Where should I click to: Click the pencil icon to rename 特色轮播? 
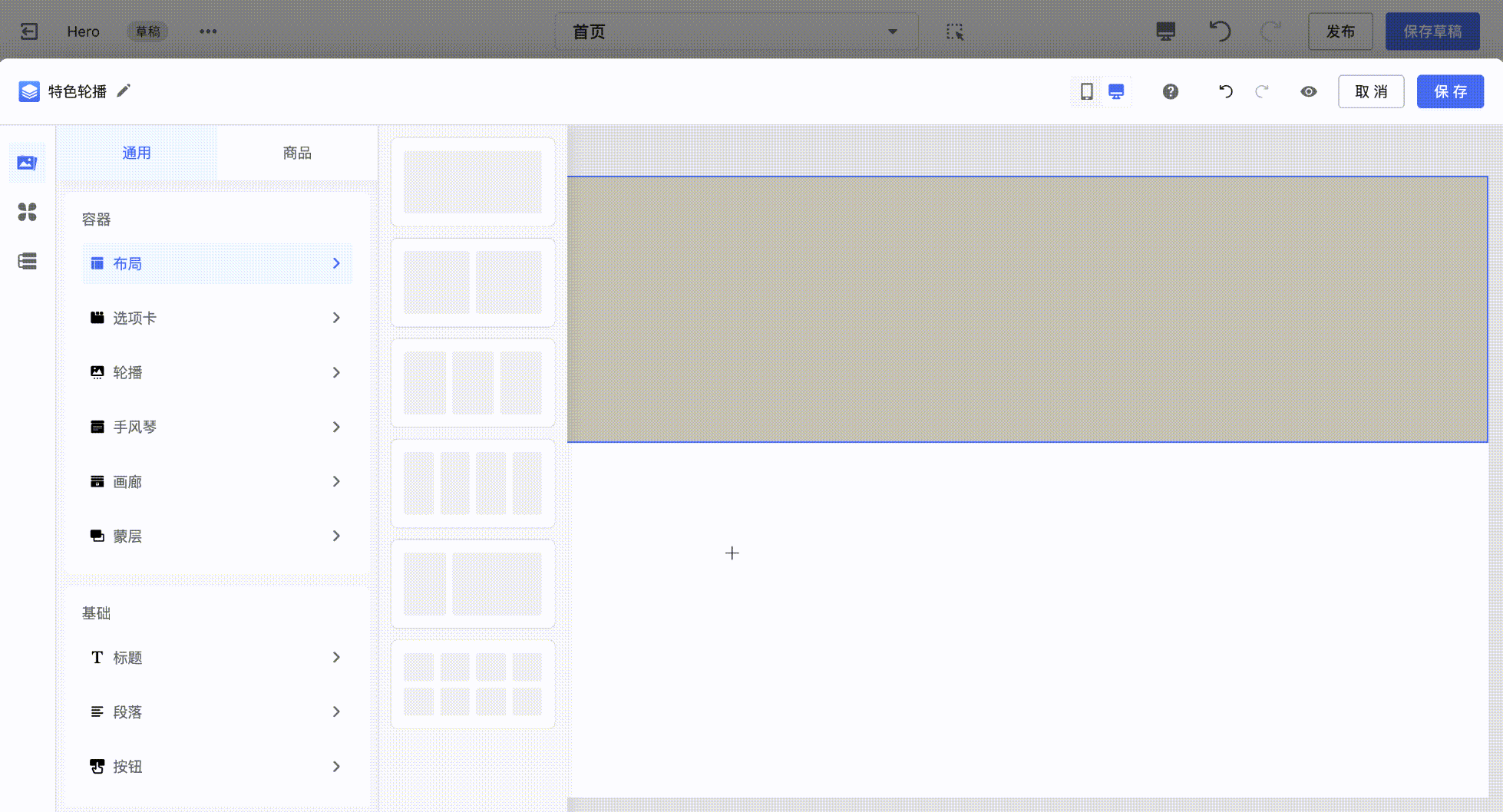124,91
